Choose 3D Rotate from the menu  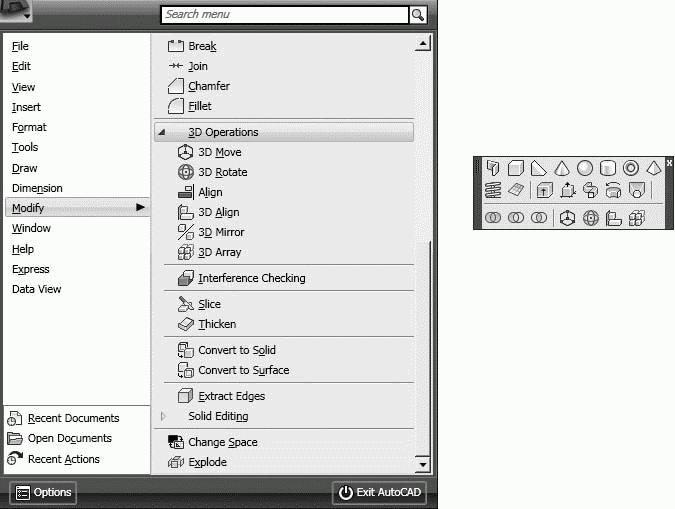pyautogui.click(x=222, y=172)
